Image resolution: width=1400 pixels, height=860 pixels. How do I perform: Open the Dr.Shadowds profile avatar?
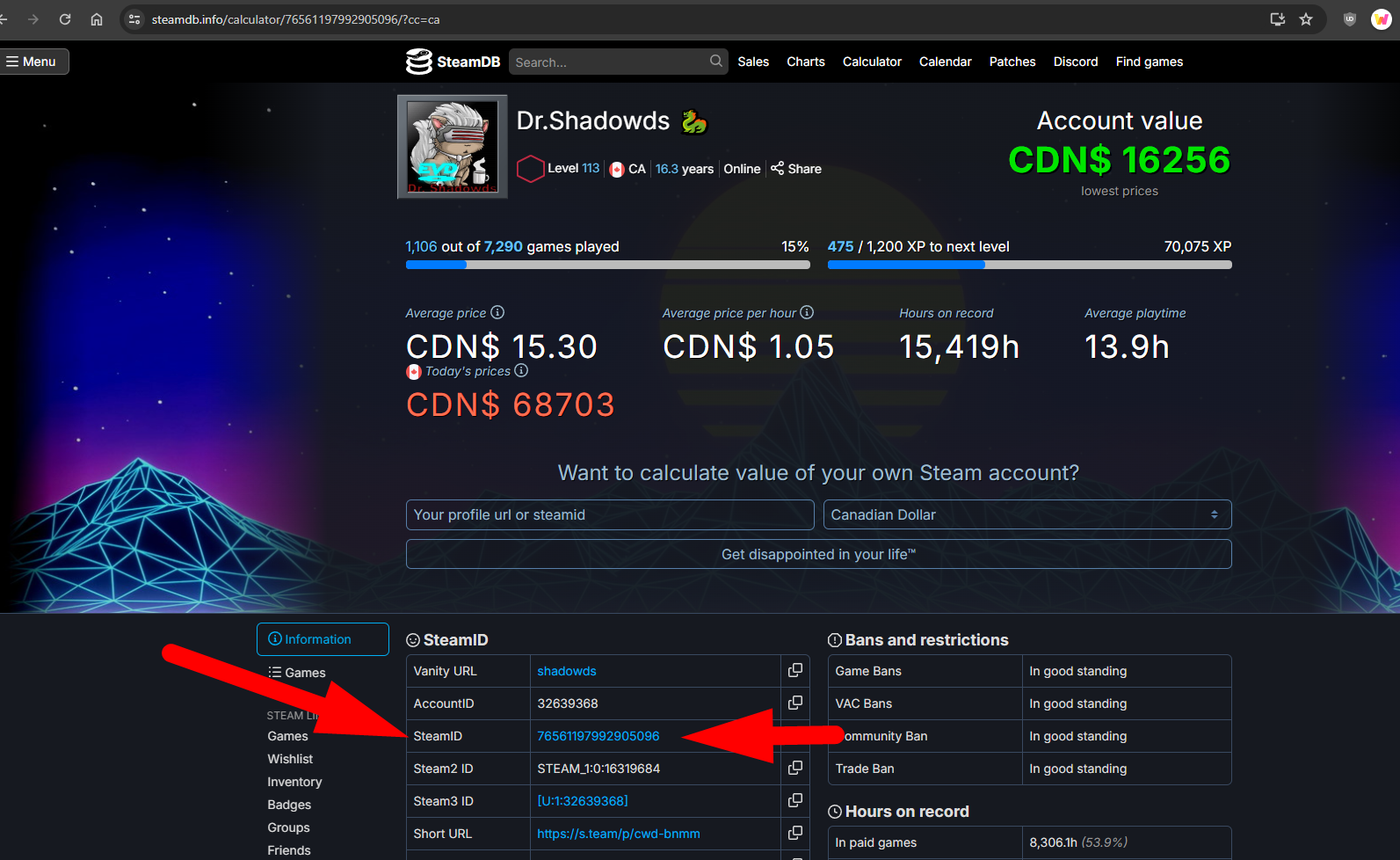[453, 147]
